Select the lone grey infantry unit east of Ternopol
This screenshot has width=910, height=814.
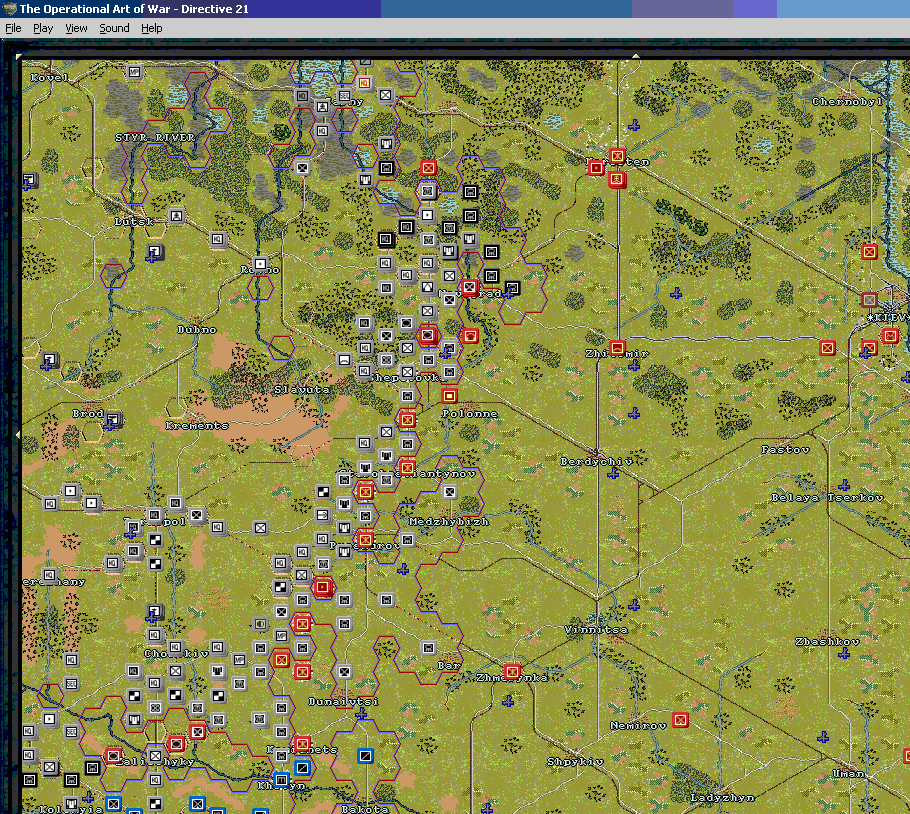point(260,528)
